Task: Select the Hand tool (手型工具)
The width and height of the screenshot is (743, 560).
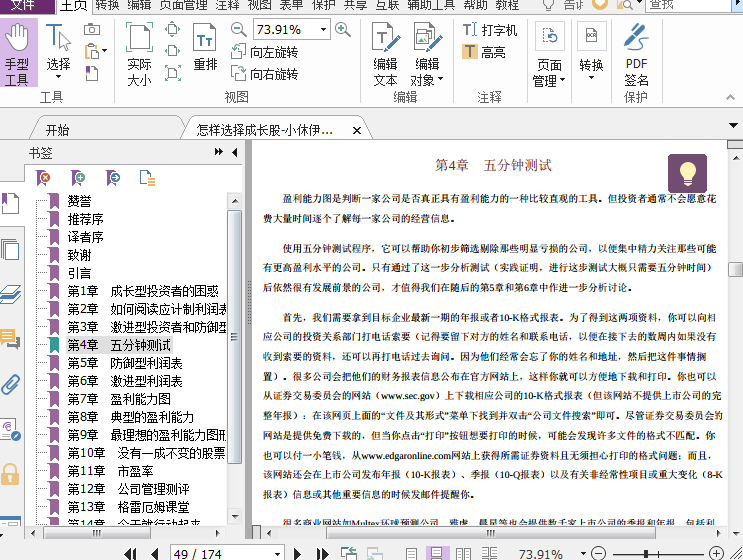Action: click(17, 54)
